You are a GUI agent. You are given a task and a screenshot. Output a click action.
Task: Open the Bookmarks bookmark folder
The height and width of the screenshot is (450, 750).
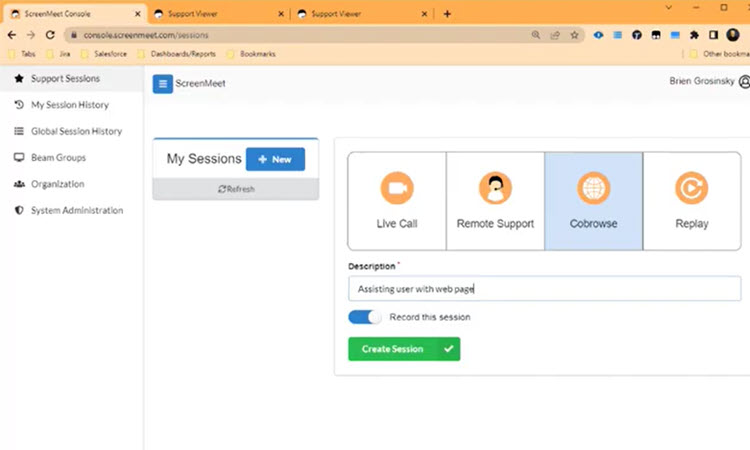(x=252, y=54)
